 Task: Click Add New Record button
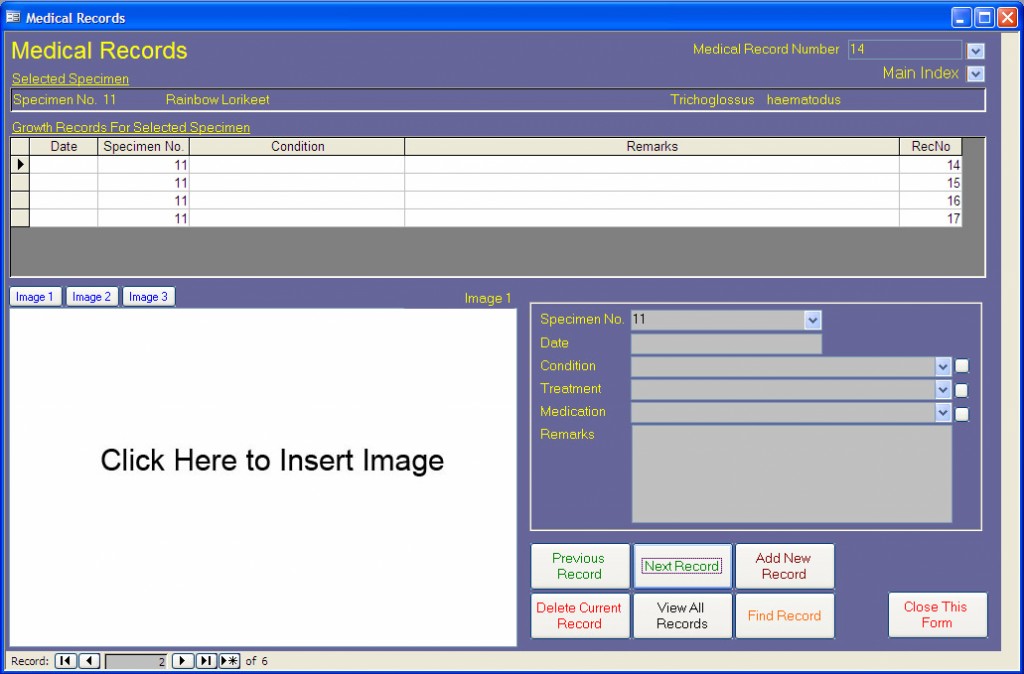784,566
